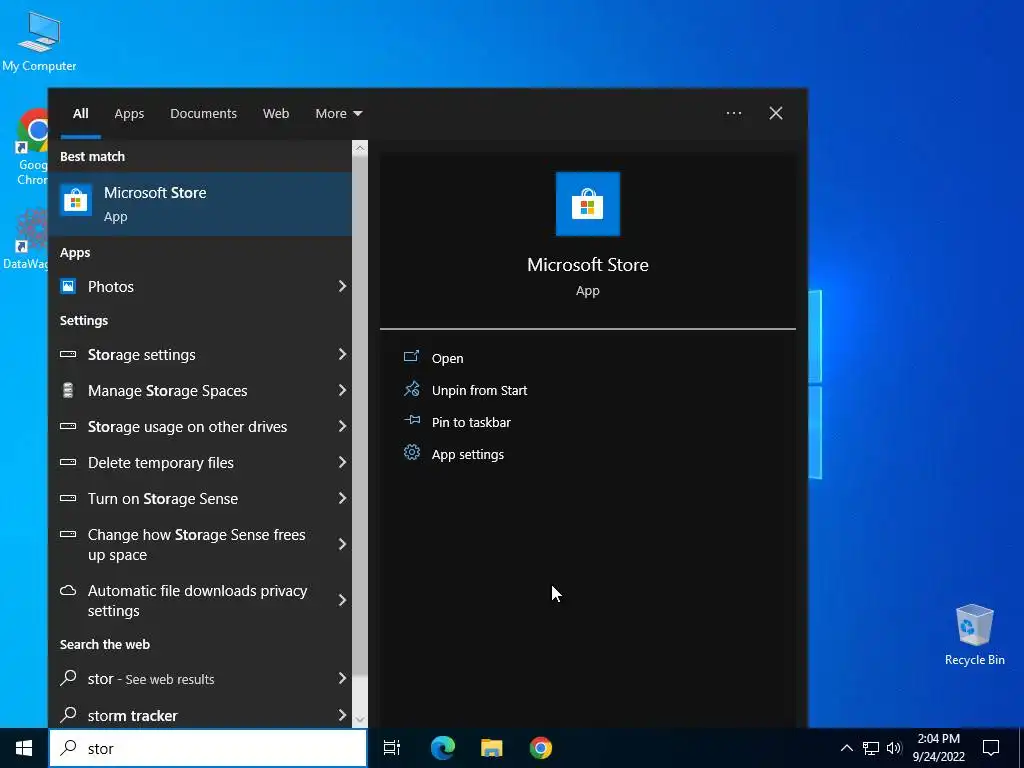The image size is (1024, 768).
Task: Click the results scrollbar down arrow
Action: pos(360,720)
